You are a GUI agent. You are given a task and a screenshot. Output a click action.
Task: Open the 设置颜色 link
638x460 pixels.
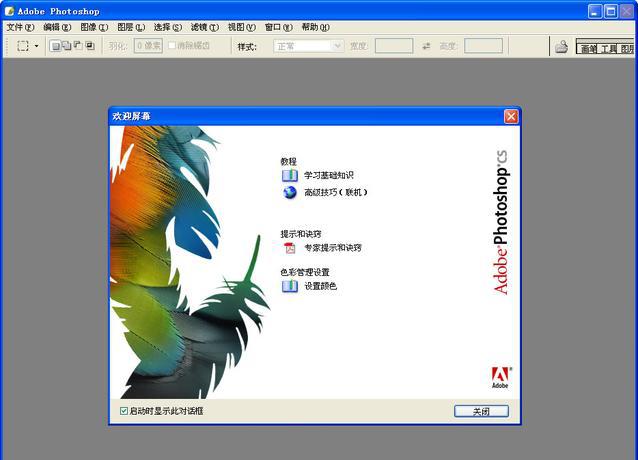(321, 286)
